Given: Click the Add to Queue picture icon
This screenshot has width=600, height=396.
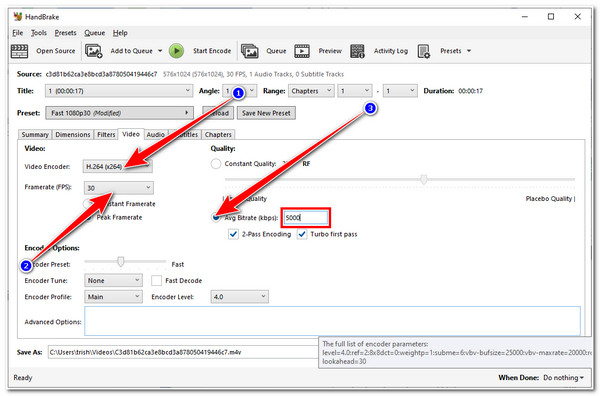Looking at the screenshot, I should 94,51.
